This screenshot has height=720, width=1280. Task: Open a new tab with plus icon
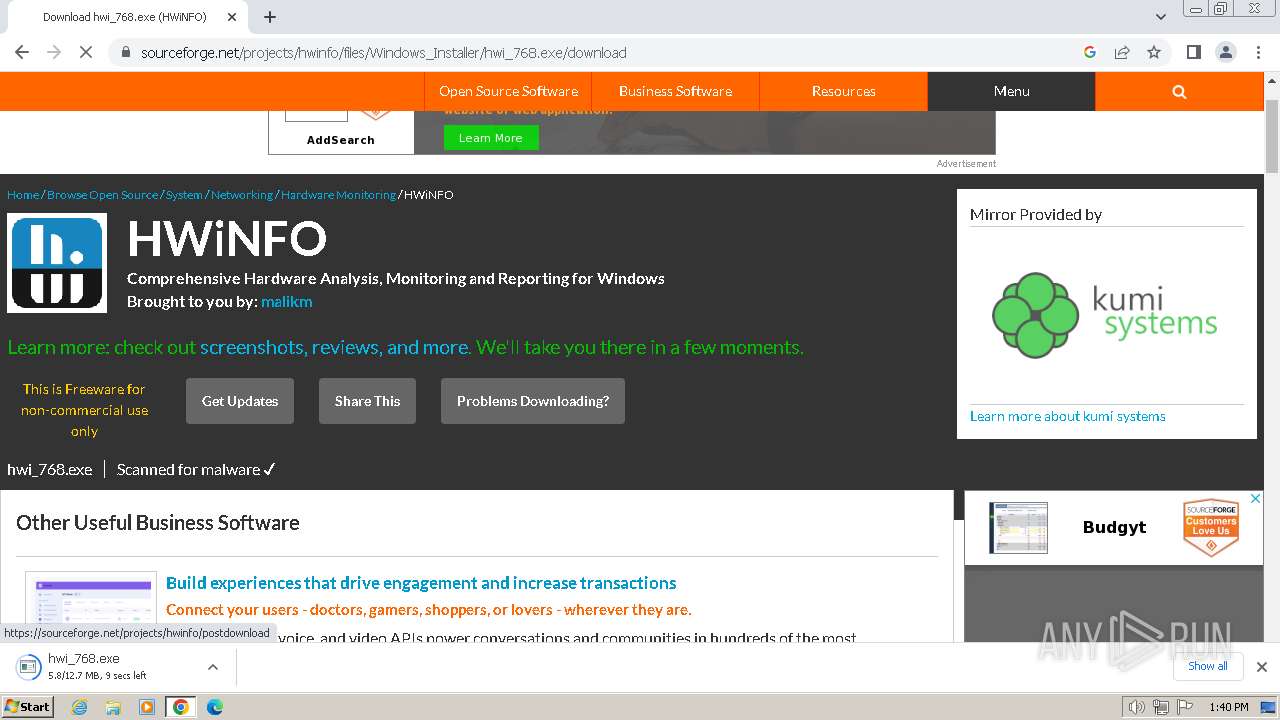[270, 17]
